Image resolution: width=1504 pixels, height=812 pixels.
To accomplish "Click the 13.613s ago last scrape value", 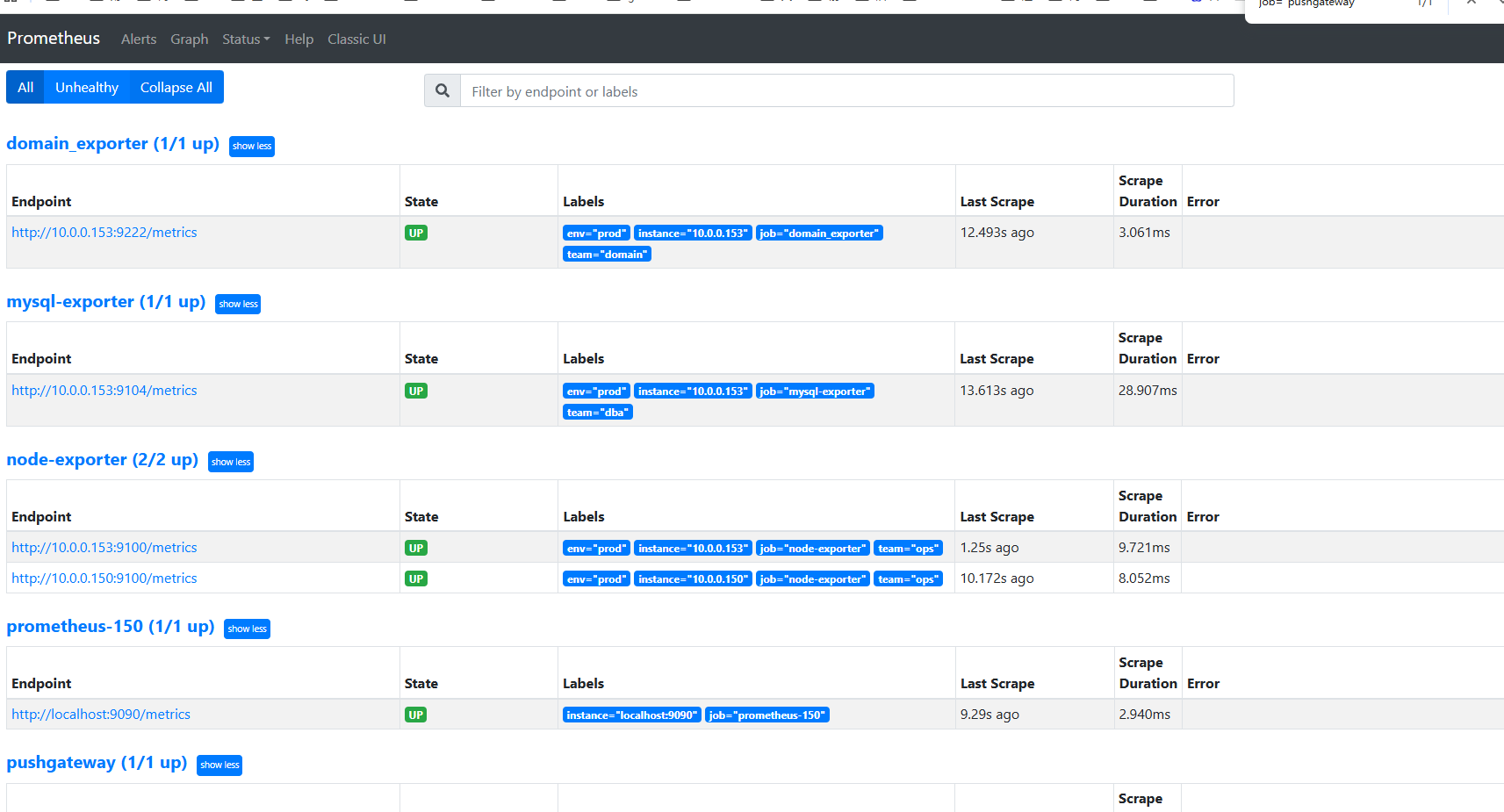I will point(997,390).
